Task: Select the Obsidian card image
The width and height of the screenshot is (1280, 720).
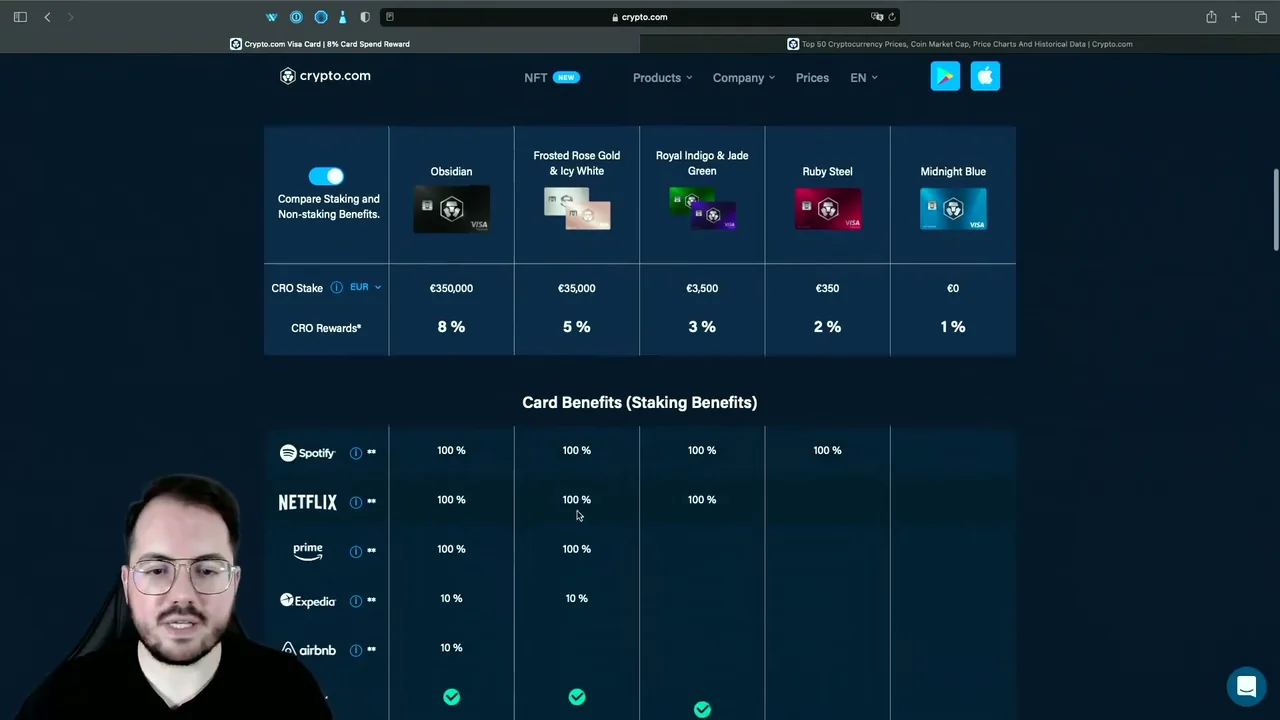Action: pyautogui.click(x=451, y=209)
